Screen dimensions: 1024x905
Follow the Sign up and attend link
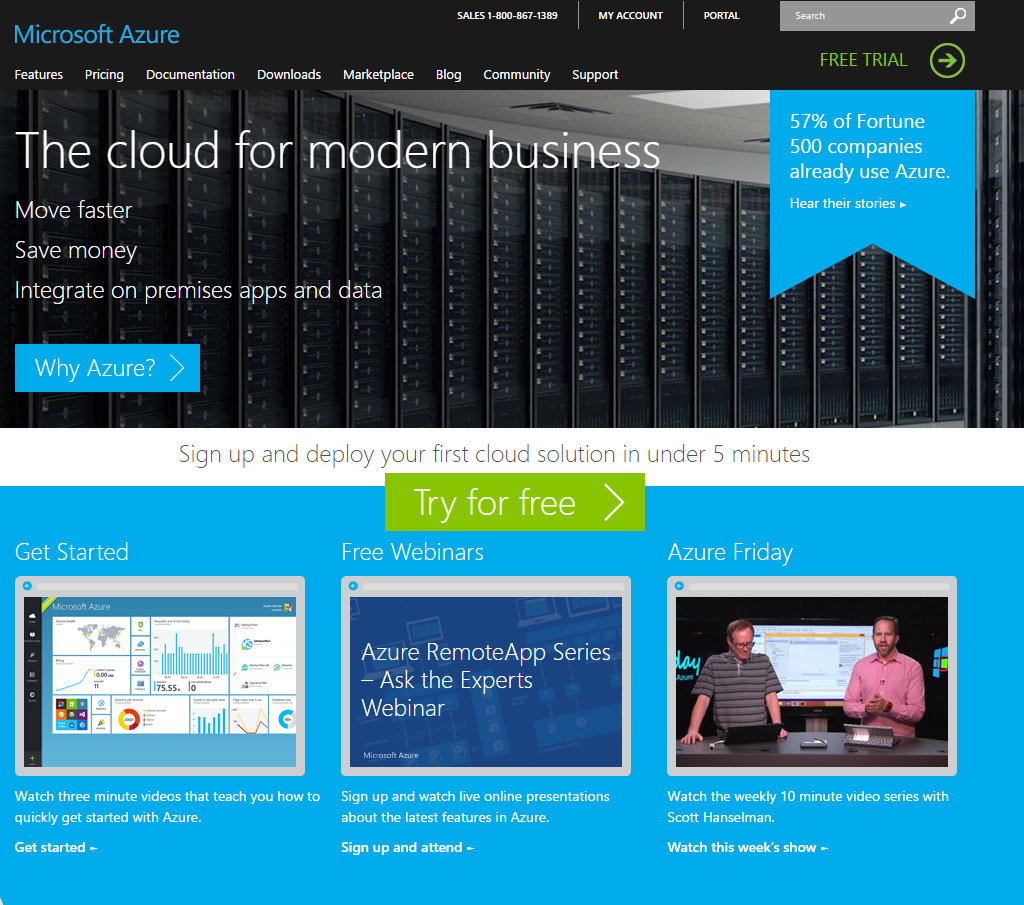tap(407, 848)
